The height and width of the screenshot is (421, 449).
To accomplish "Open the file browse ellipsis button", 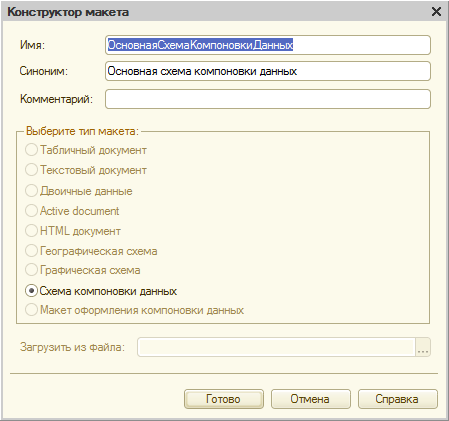I will coord(423,347).
